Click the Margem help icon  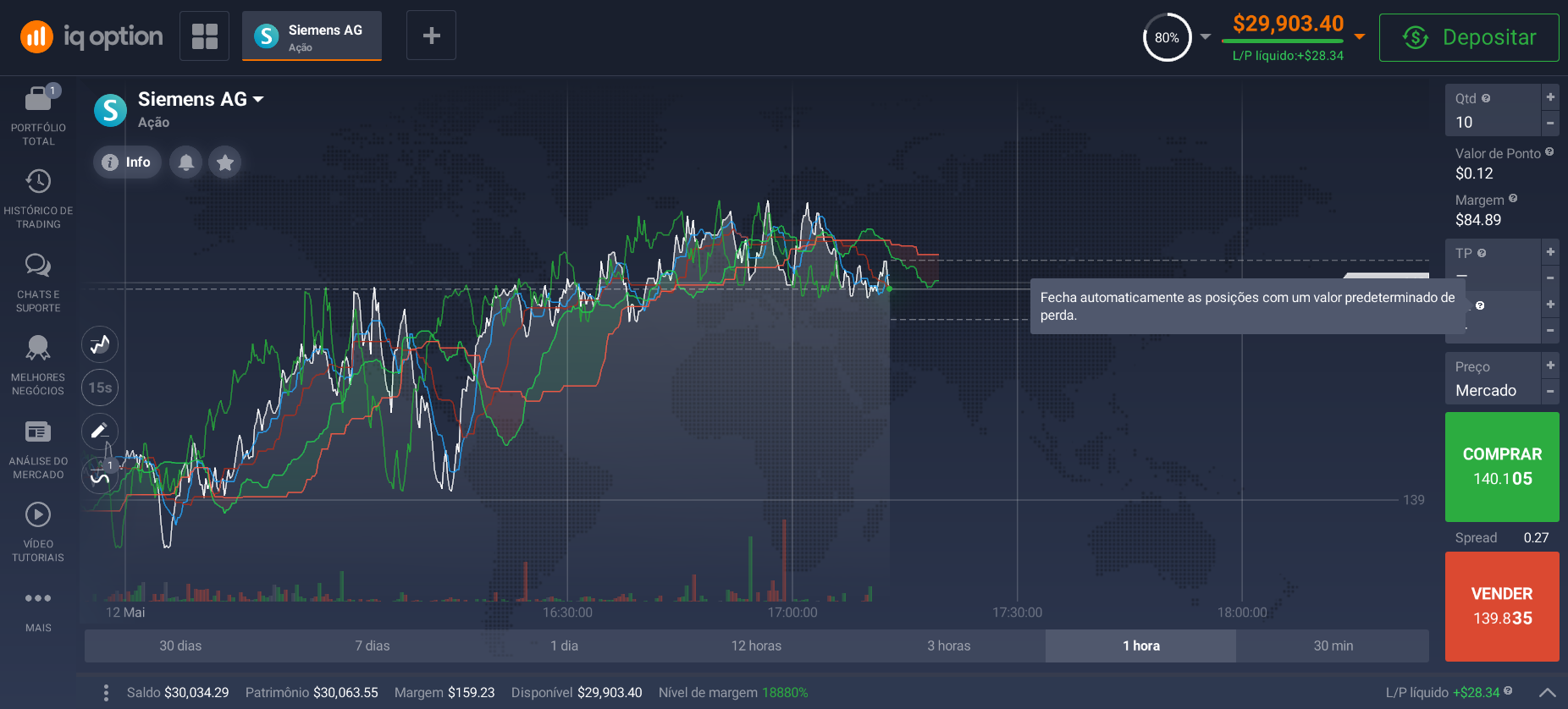click(1513, 199)
